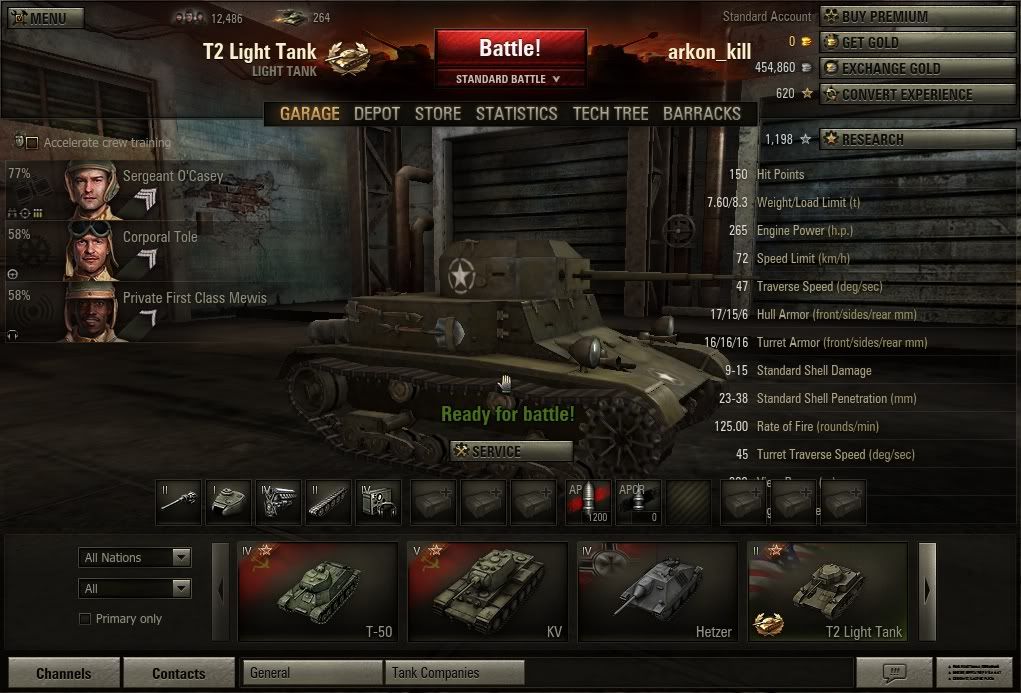The image size is (1021, 693).
Task: Open the Barracks tab
Action: (702, 114)
